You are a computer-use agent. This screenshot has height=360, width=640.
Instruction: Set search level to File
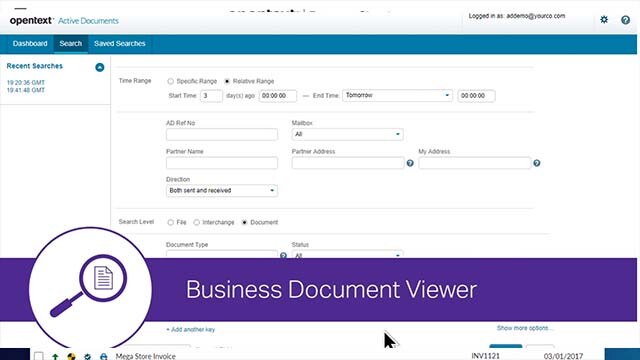click(x=171, y=222)
